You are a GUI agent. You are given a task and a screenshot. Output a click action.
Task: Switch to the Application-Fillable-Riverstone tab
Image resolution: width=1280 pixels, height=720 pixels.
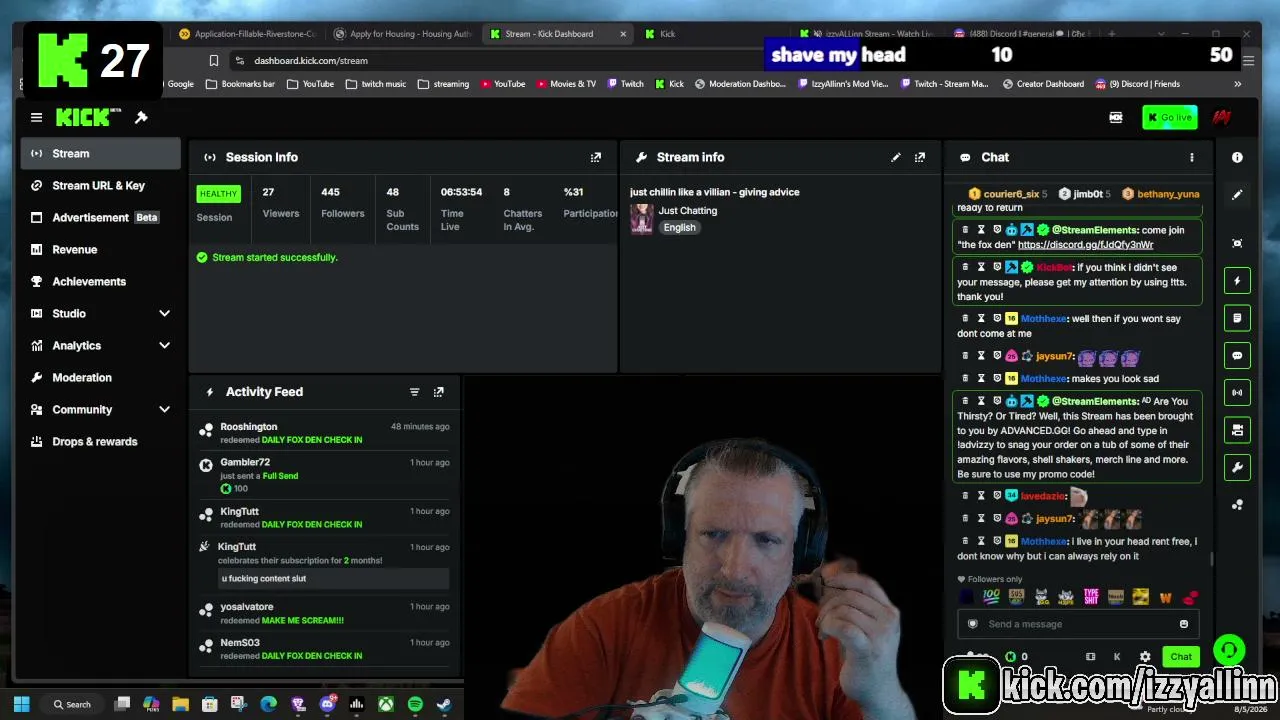(x=247, y=34)
